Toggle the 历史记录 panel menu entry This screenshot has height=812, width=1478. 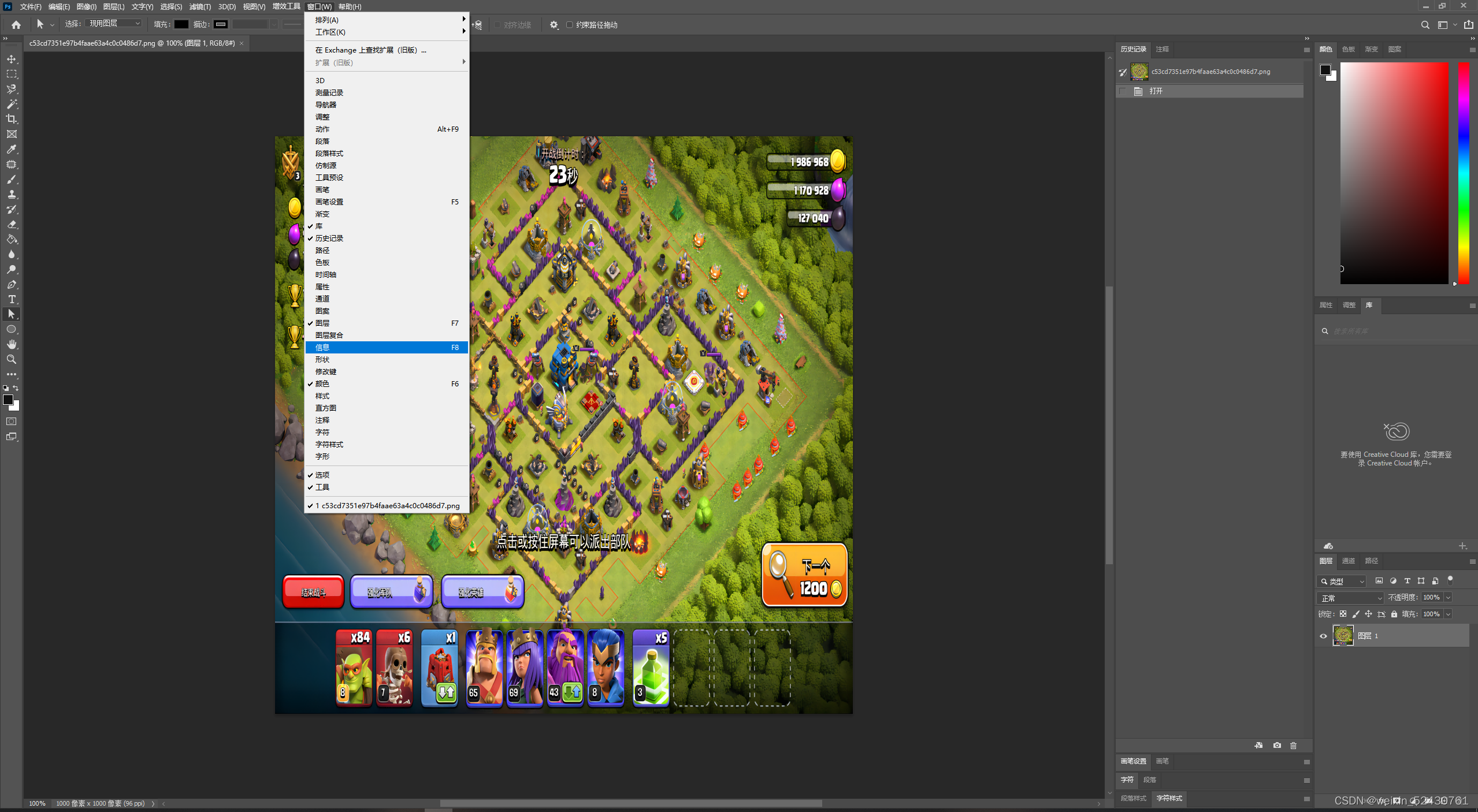(x=329, y=238)
